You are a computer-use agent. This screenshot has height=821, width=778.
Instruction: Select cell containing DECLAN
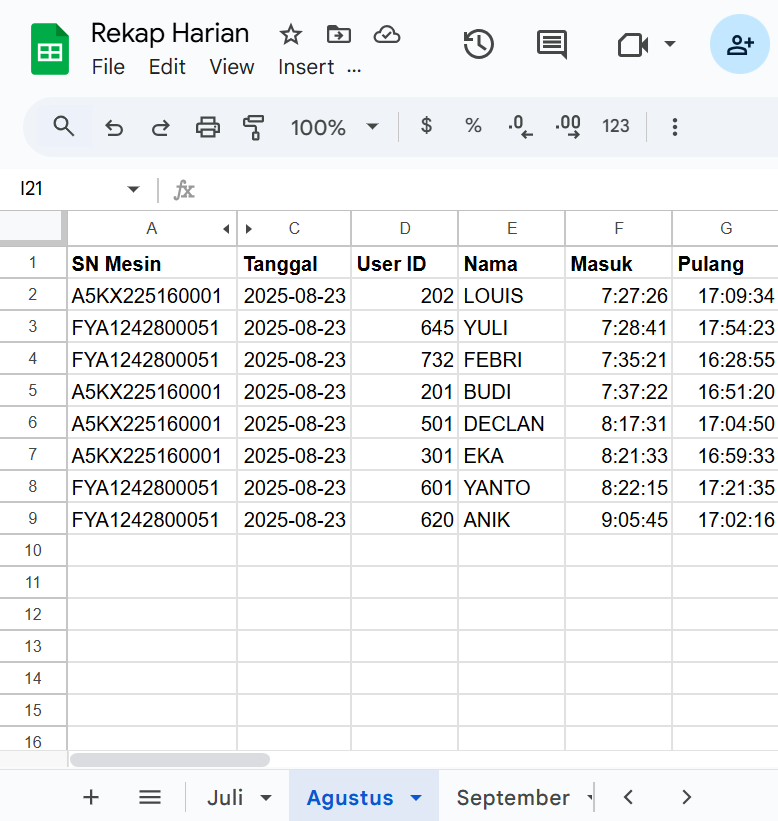coord(511,424)
